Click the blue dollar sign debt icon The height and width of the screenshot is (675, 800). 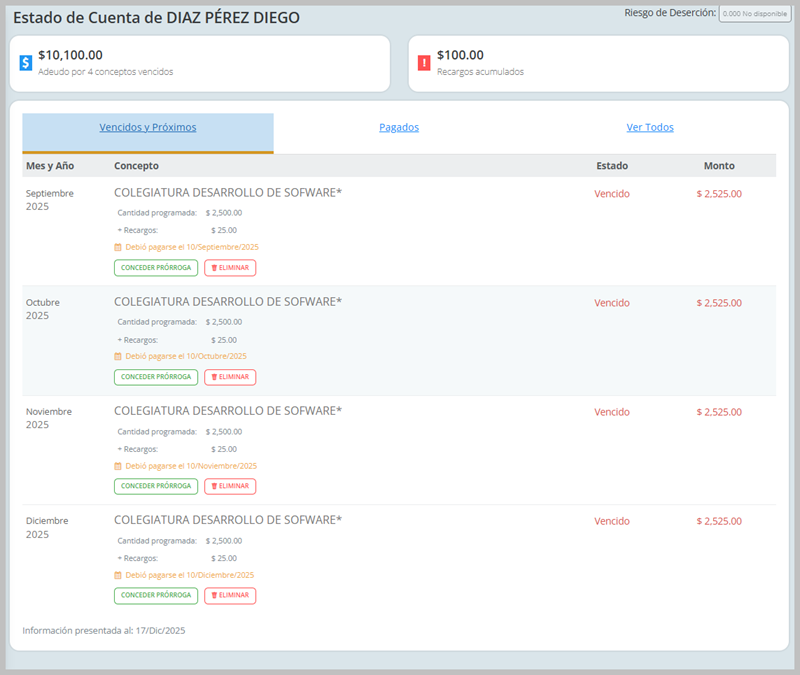26,63
